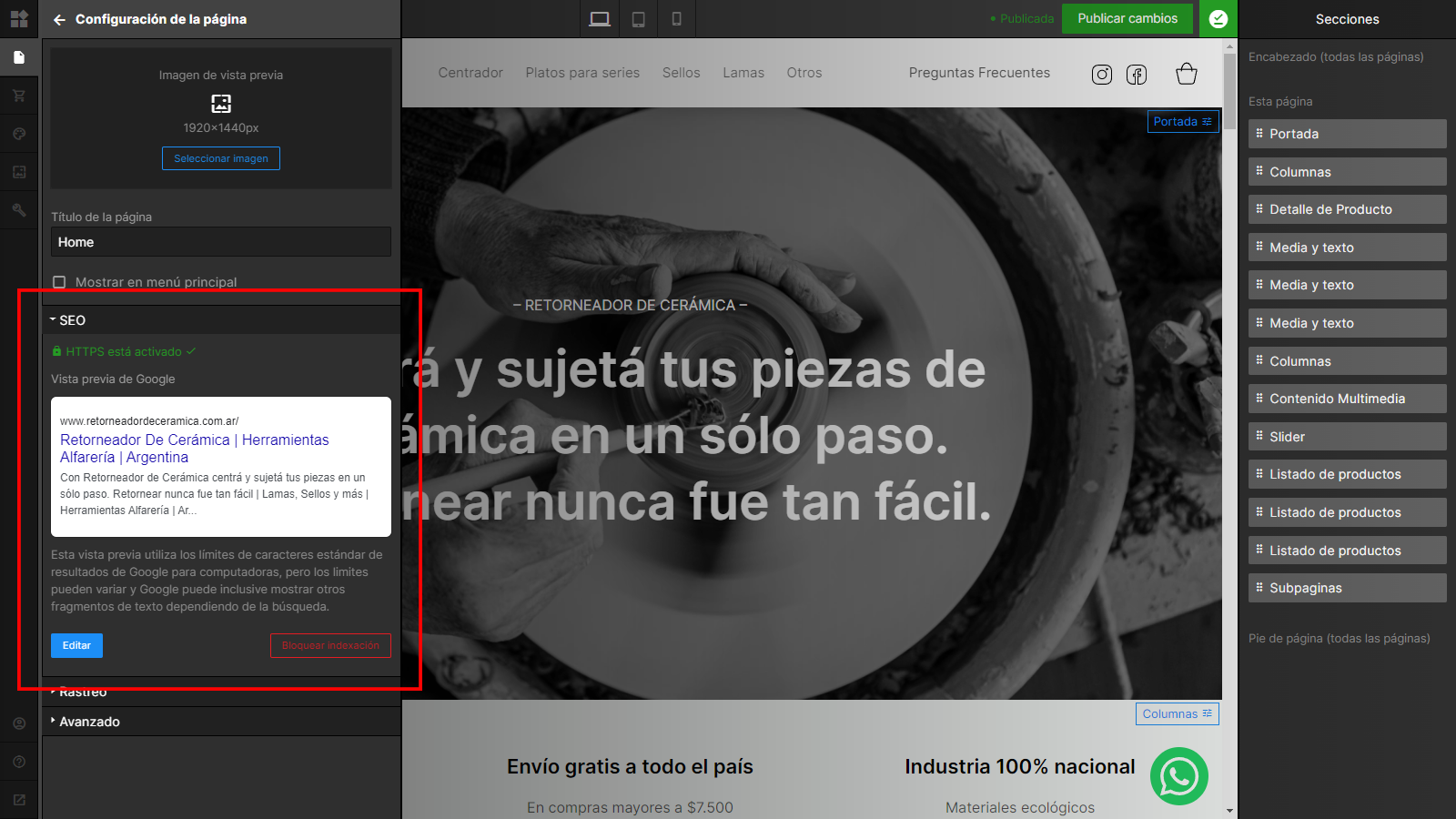This screenshot has width=1456, height=819.
Task: Open the shopping basket icon
Action: click(x=1187, y=74)
